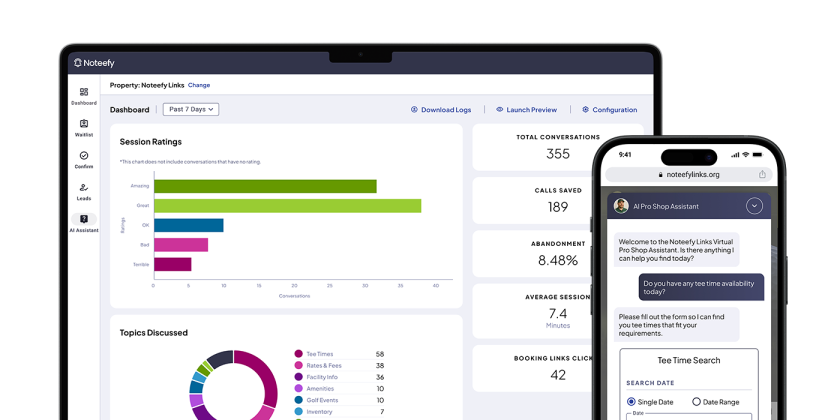Open Dashboard from the sidebar
Screen dimensions: 840x420
tap(84, 95)
